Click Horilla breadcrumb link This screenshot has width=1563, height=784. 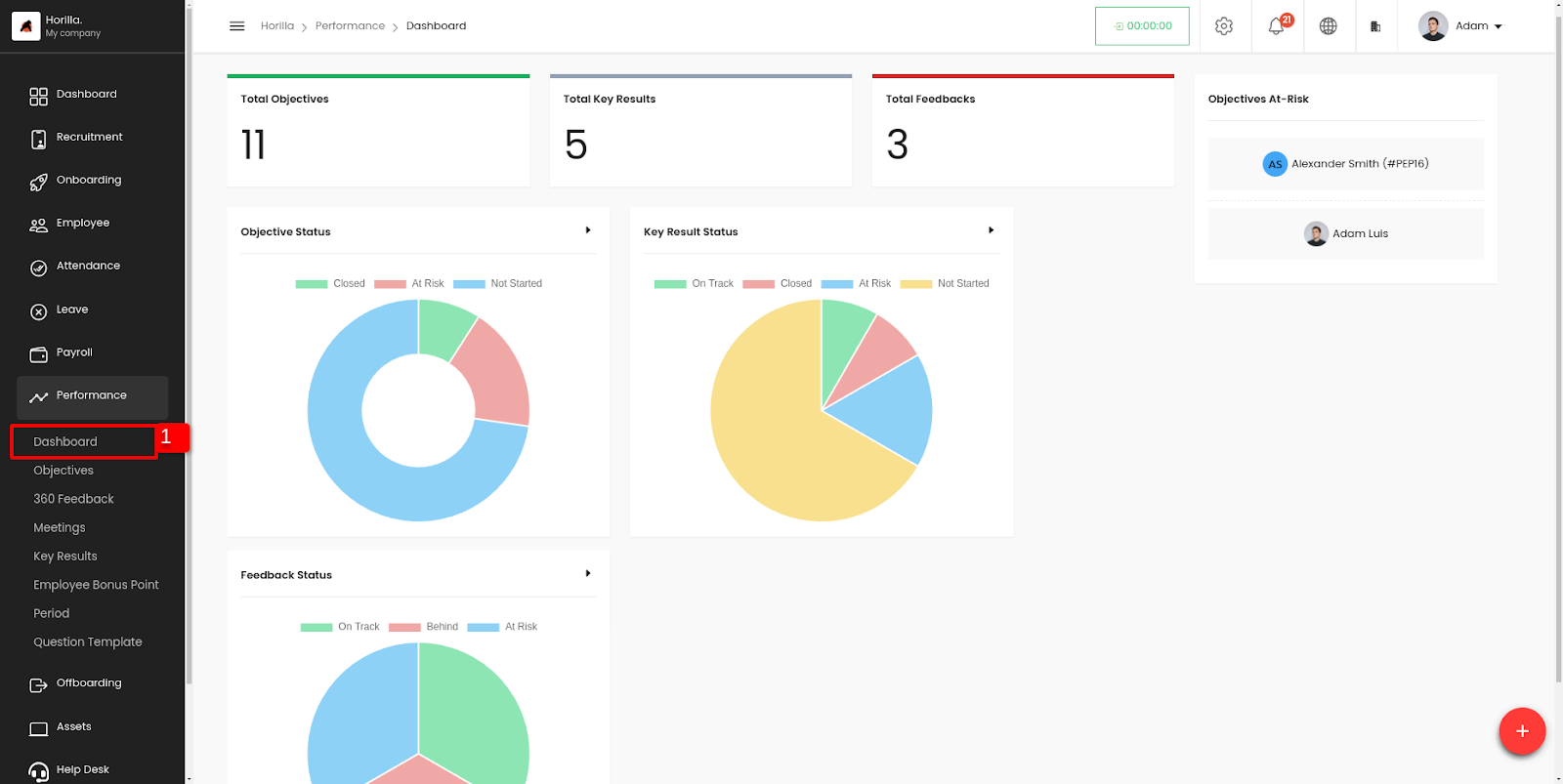click(277, 26)
